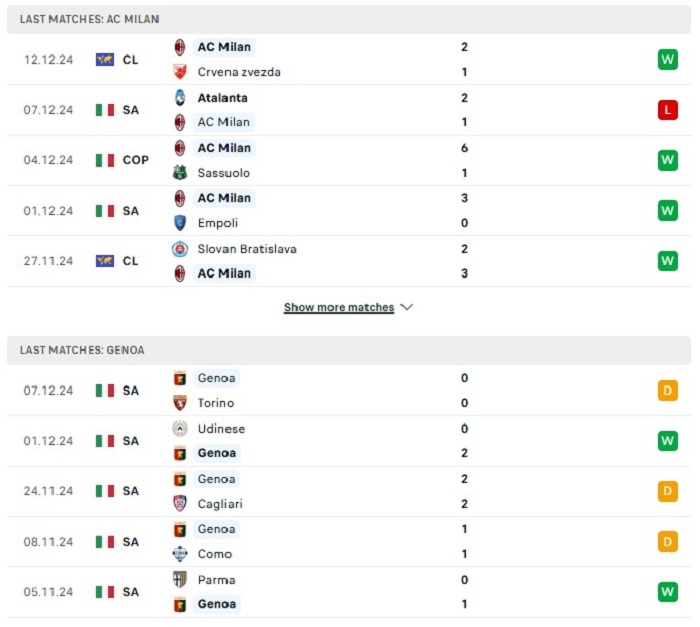Open the Last Matches: Genoa header
The height and width of the screenshot is (627, 700).
tap(349, 350)
